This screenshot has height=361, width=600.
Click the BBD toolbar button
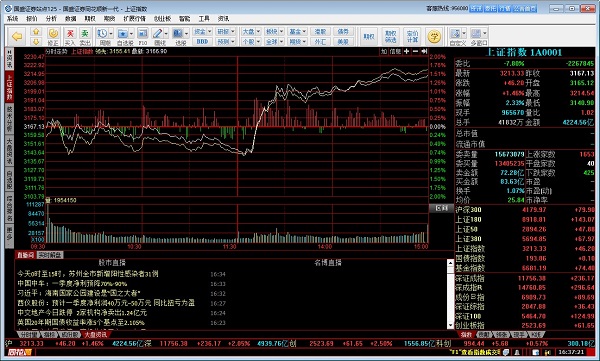(202, 41)
